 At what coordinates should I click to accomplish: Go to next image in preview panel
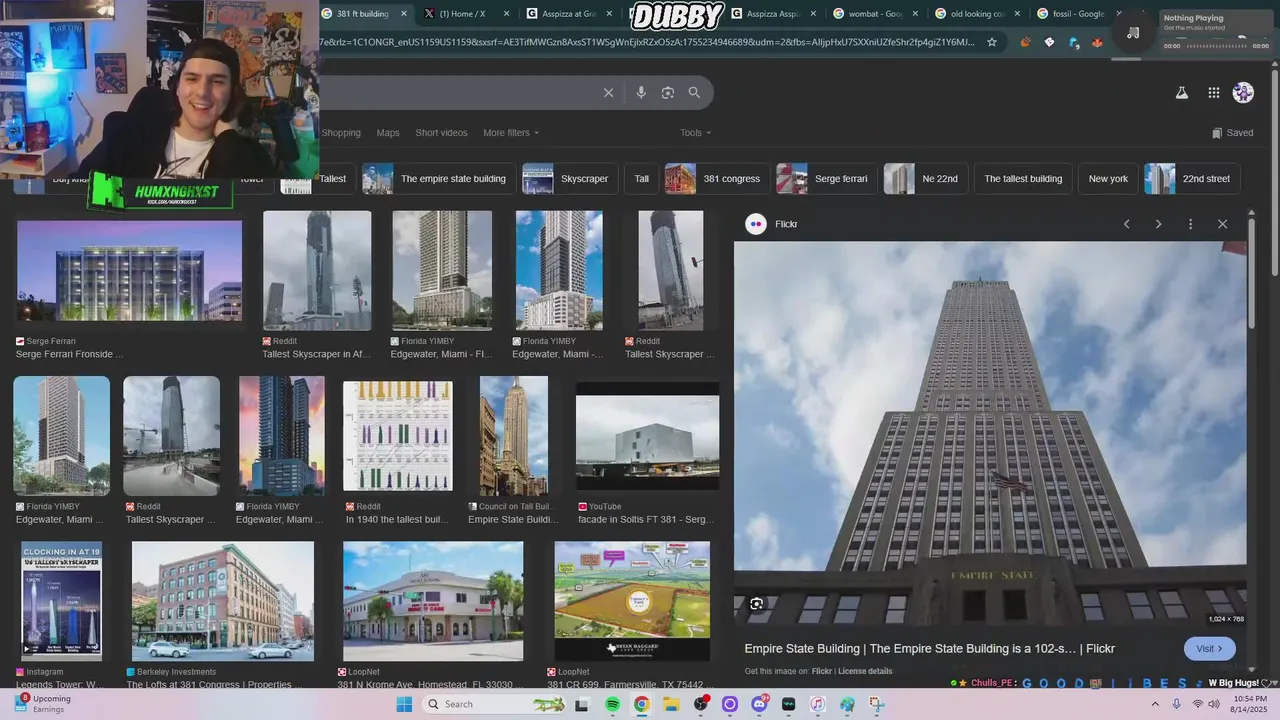(1158, 224)
